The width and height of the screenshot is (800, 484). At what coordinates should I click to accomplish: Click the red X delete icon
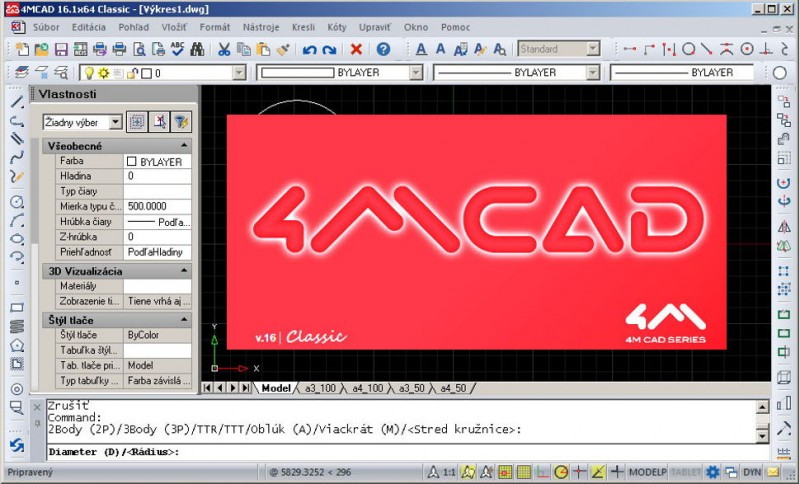357,49
